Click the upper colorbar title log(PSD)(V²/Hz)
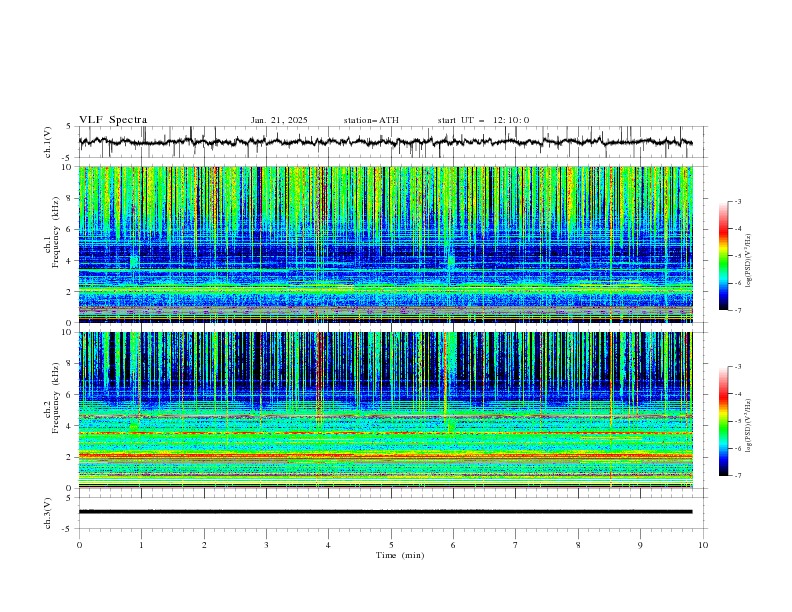This screenshot has width=792, height=612. tap(748, 261)
